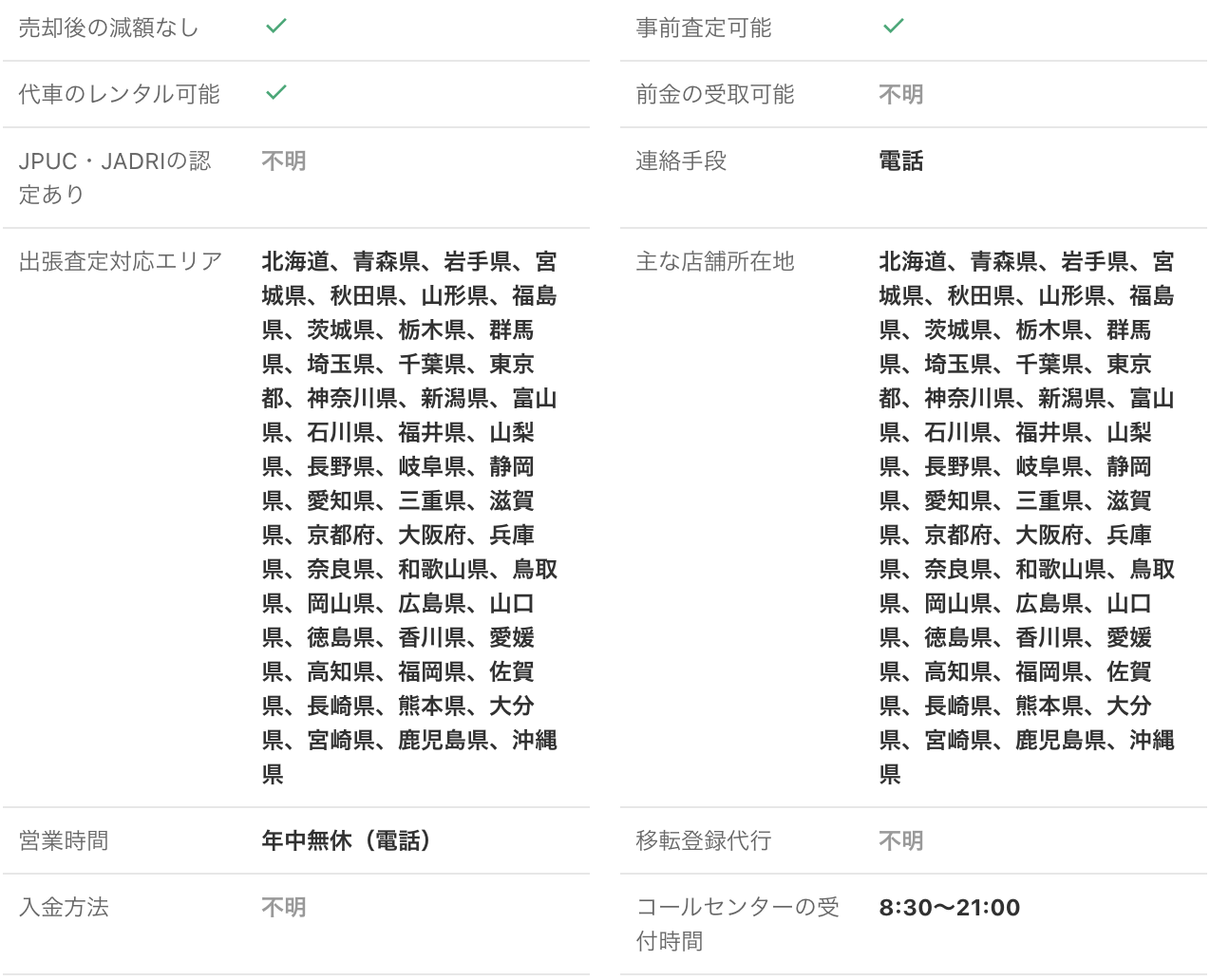Select the 代車のレンタル可能 label
This screenshot has height=980, width=1210.
pos(119,94)
